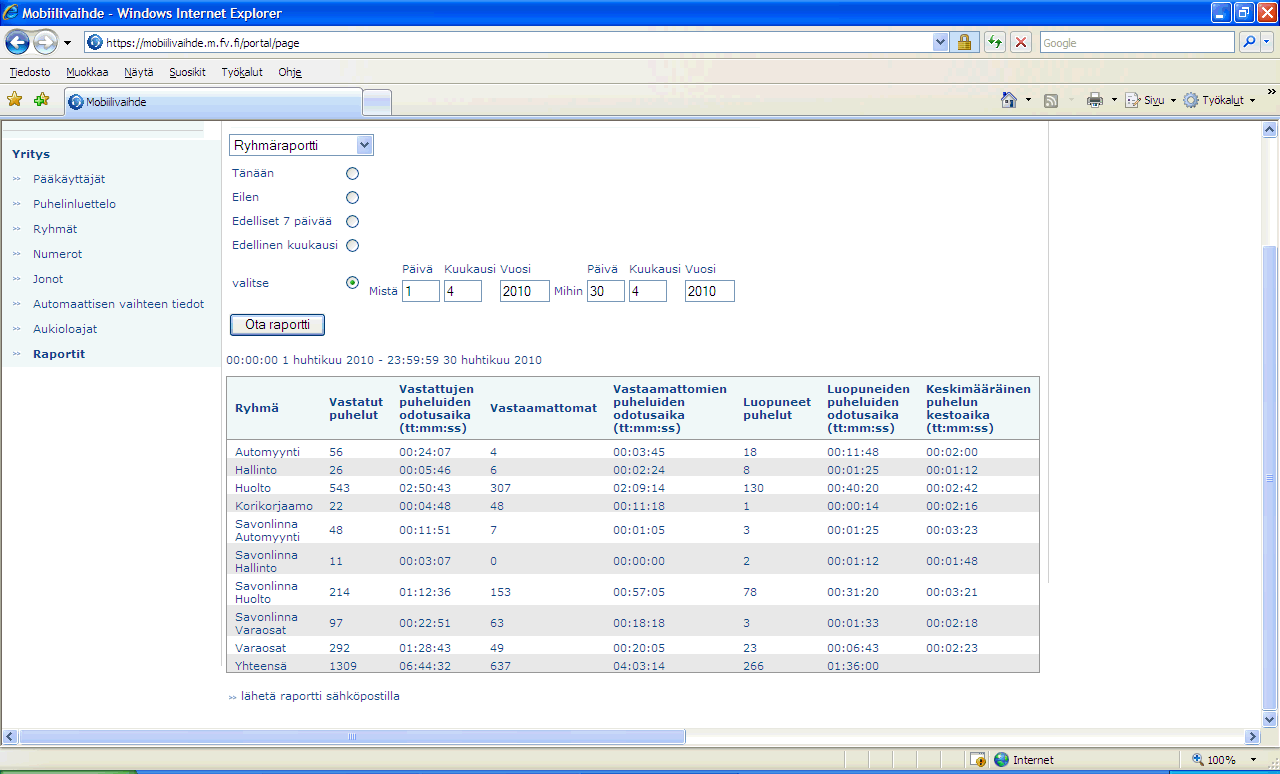Open the Print options dropdown arrow
This screenshot has width=1280, height=774.
coord(1113,100)
